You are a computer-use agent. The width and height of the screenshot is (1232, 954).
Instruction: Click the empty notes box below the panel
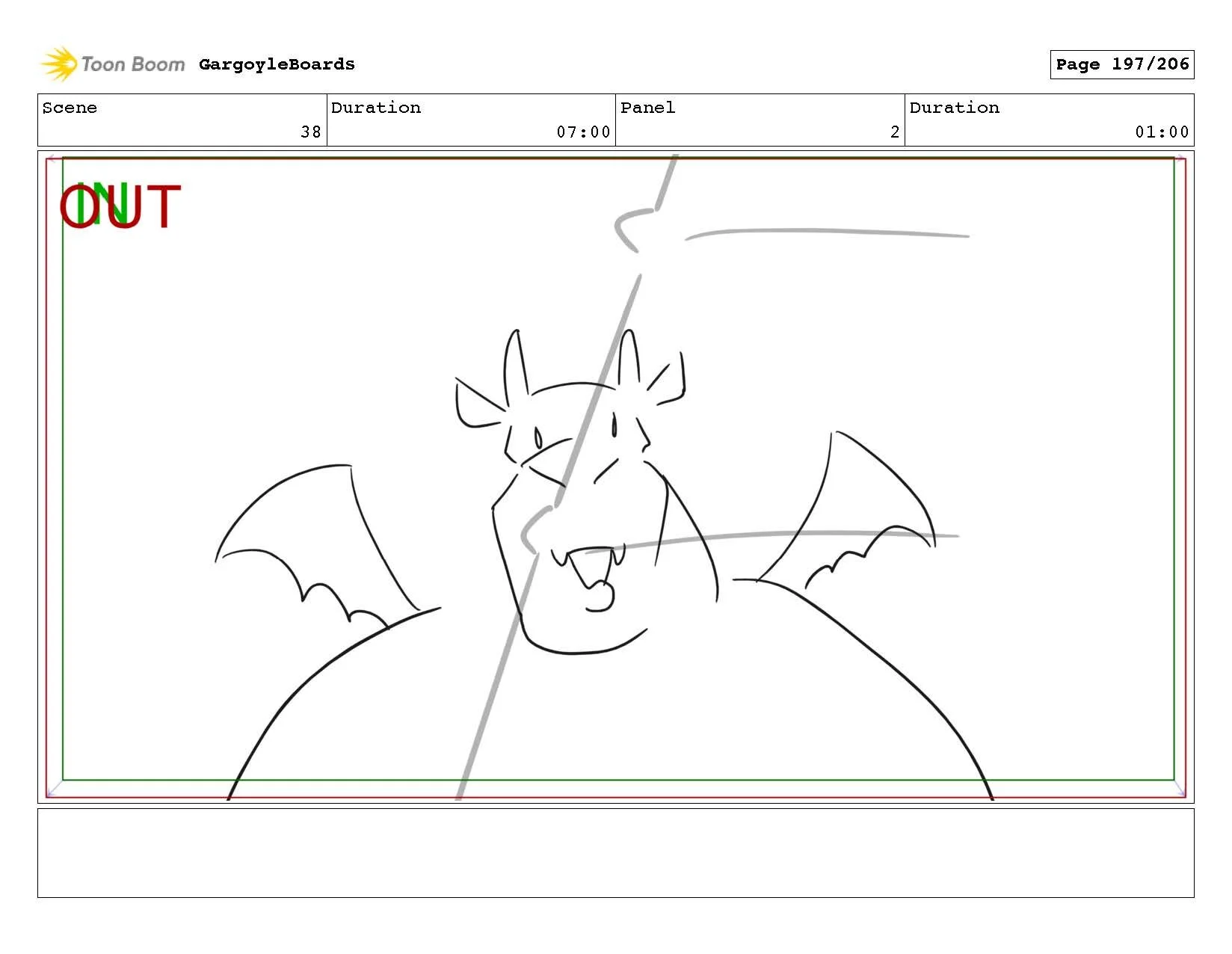coord(615,852)
